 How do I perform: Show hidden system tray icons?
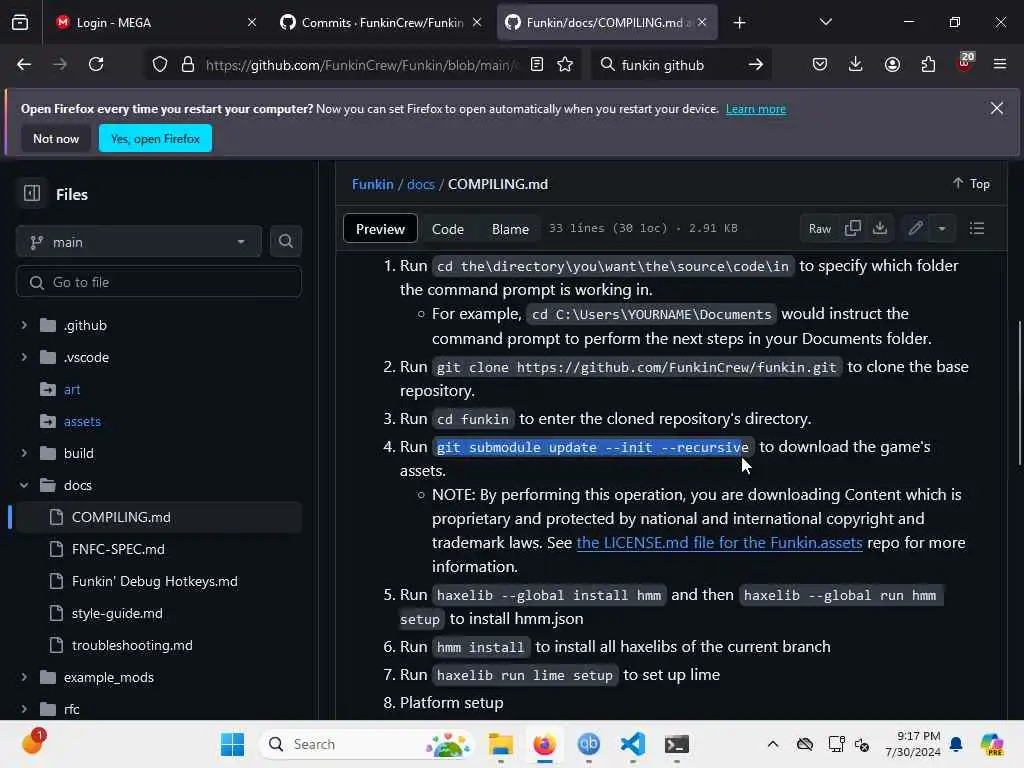[x=773, y=744]
